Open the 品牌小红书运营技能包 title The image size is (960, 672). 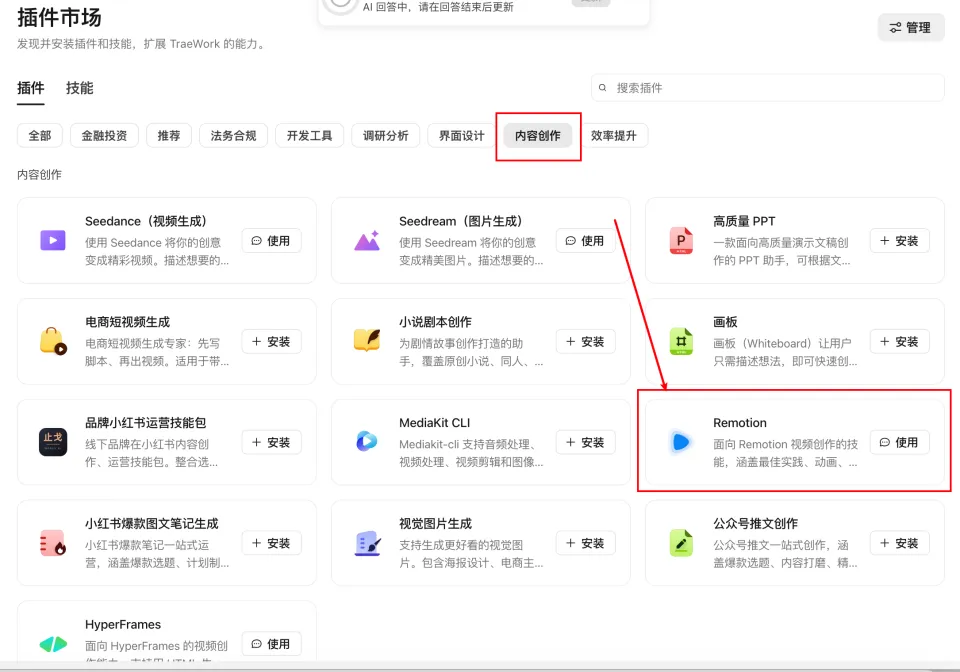[x=146, y=423]
